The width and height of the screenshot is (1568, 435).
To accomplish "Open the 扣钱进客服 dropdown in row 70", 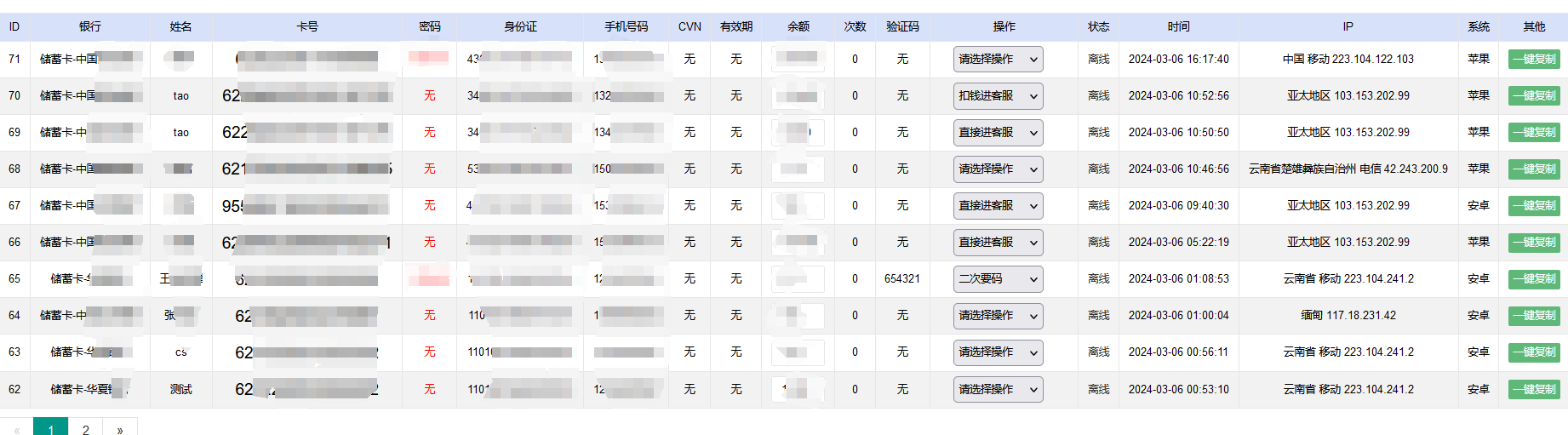I will (x=998, y=96).
